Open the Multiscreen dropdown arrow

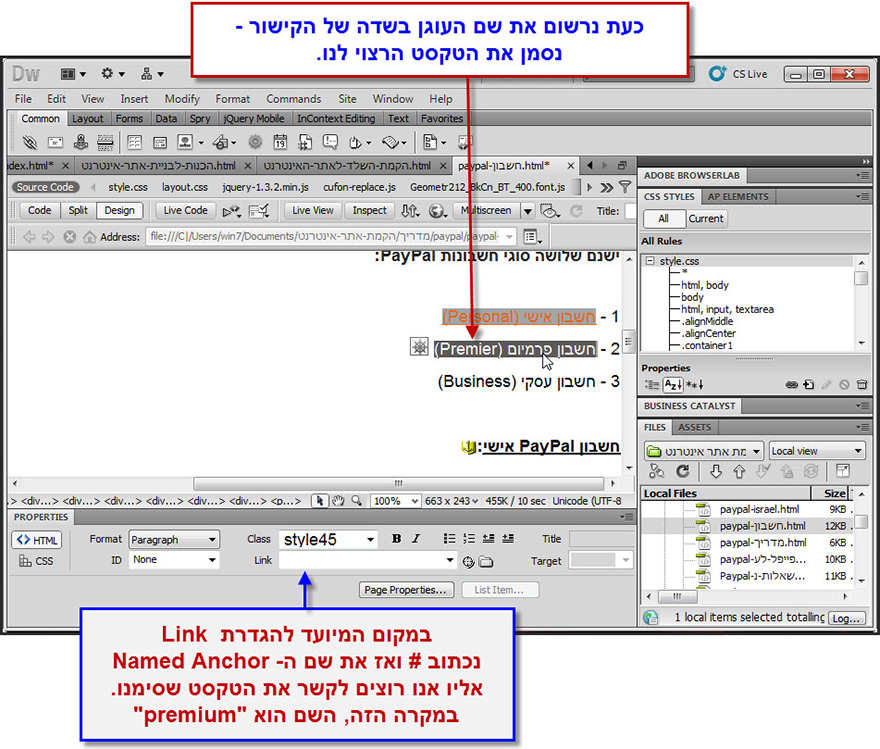pyautogui.click(x=528, y=211)
